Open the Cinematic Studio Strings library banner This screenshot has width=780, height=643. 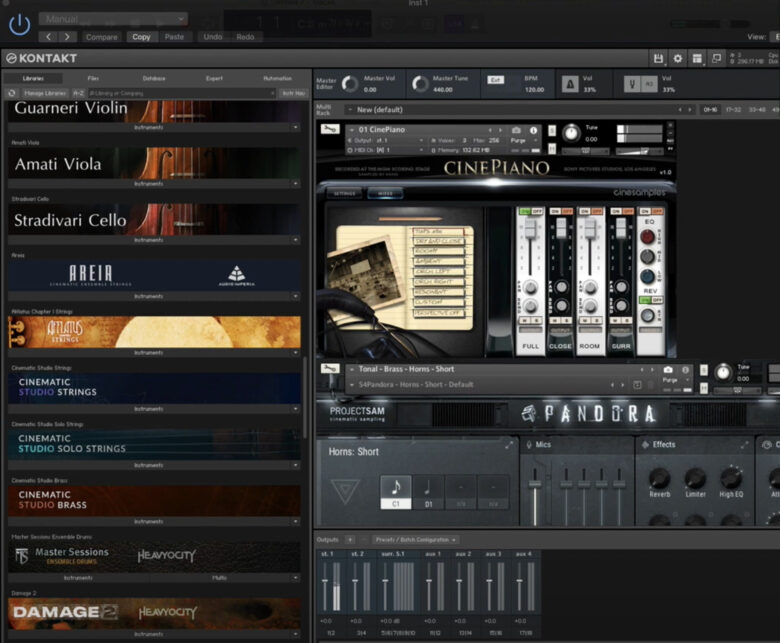coord(154,387)
